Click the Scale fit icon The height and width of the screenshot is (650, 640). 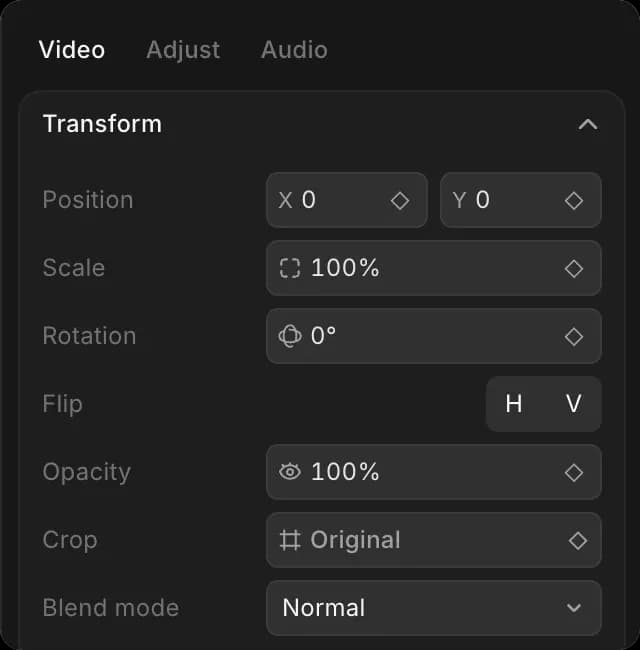tap(290, 268)
